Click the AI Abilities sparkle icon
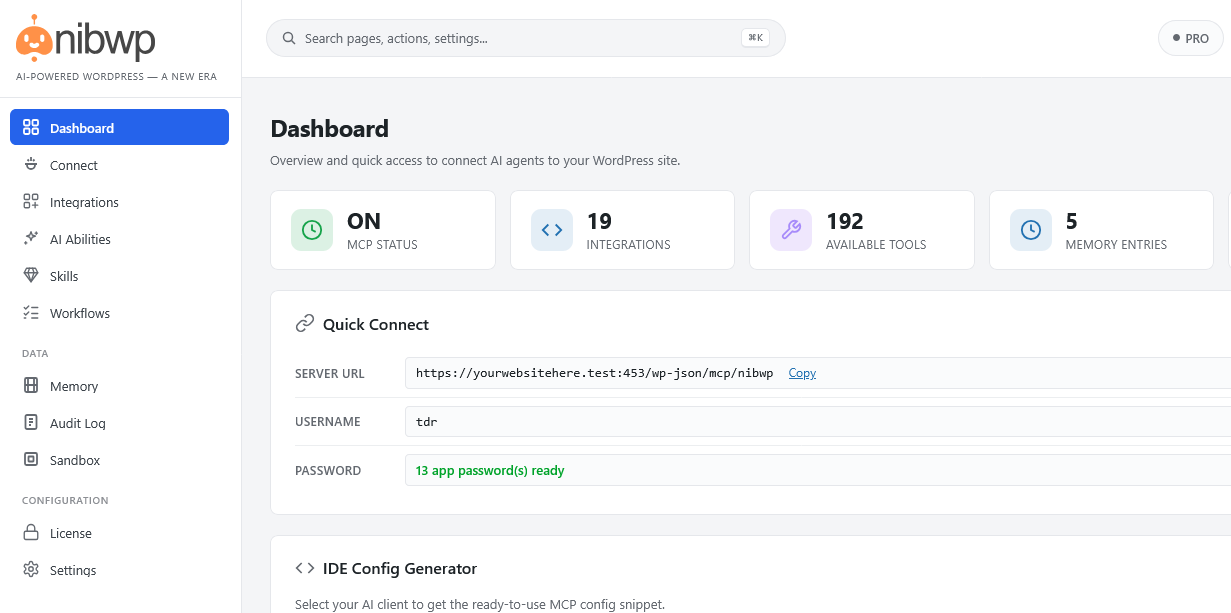Image resolution: width=1231 pixels, height=613 pixels. 31,239
